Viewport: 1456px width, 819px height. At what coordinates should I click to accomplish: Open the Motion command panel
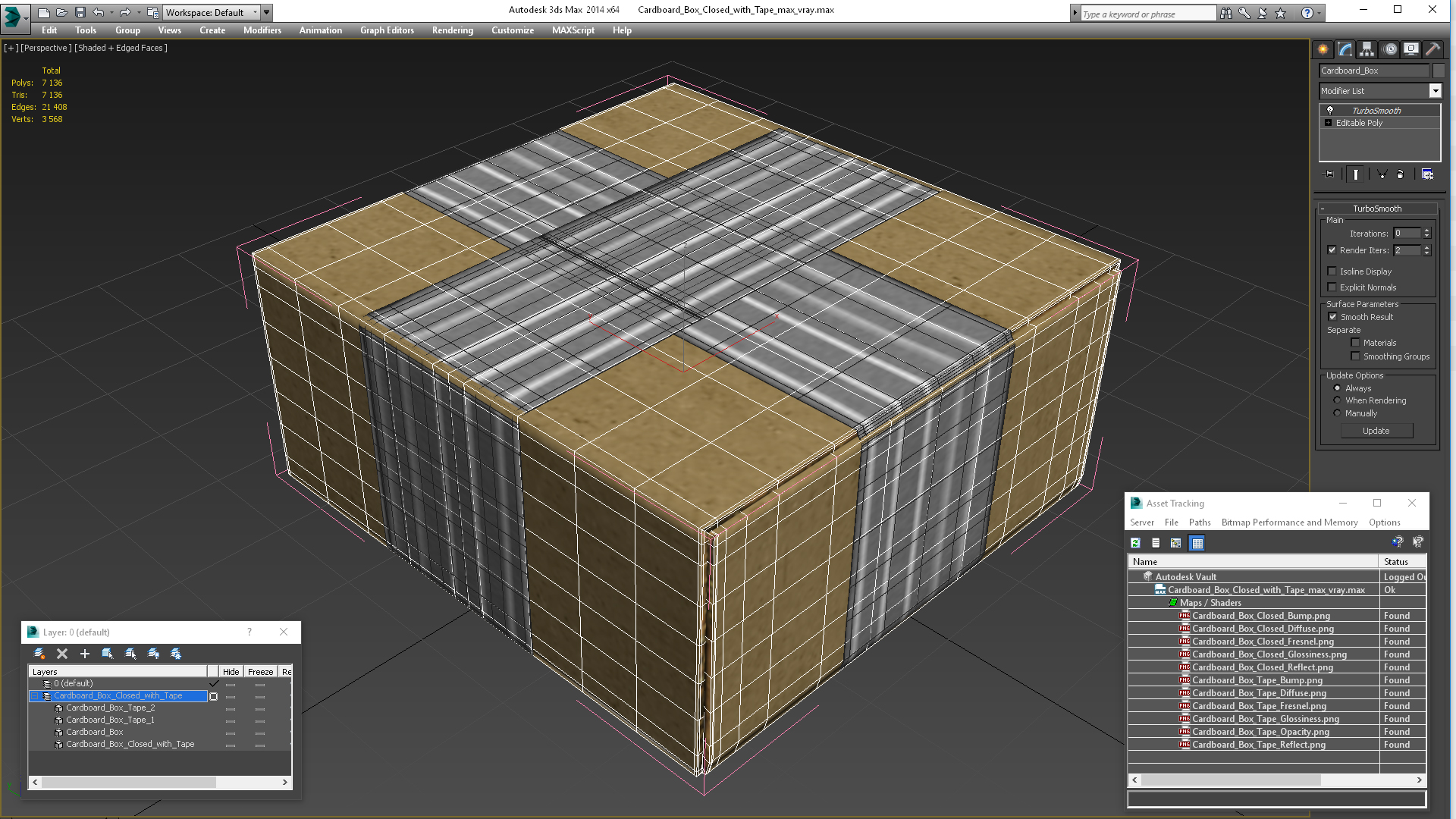[1389, 49]
